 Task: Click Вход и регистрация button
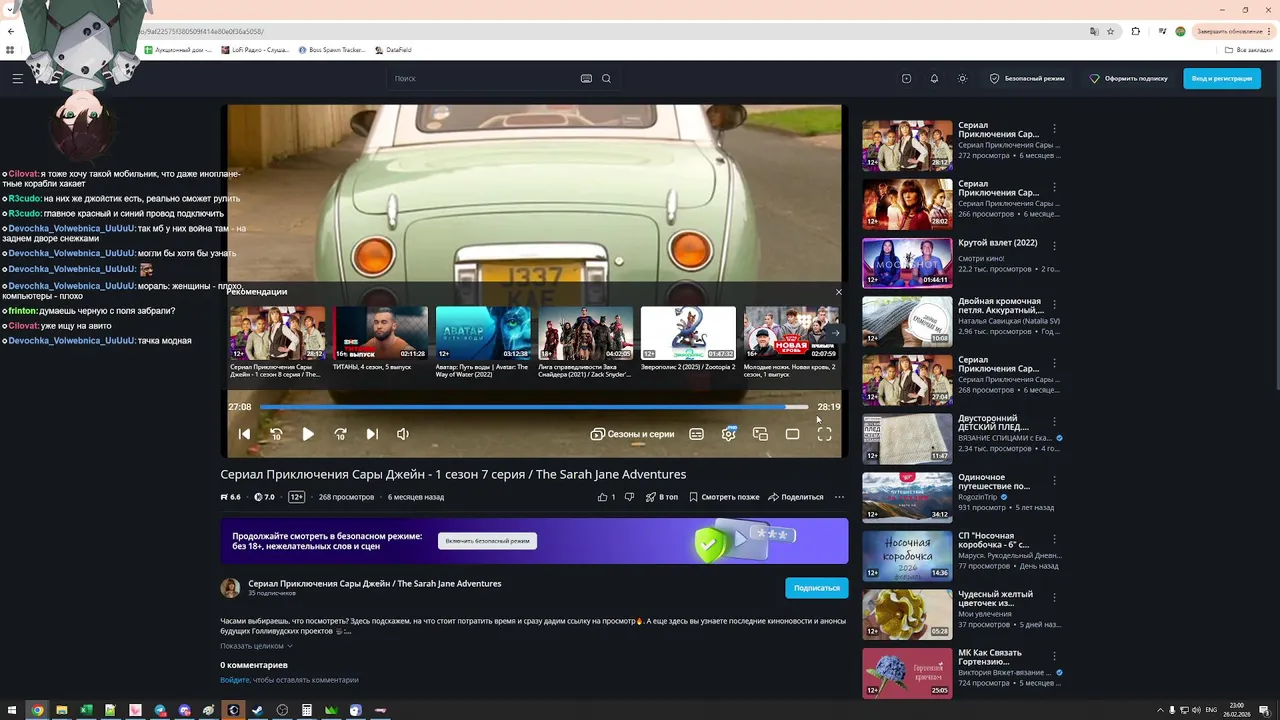(x=1221, y=78)
